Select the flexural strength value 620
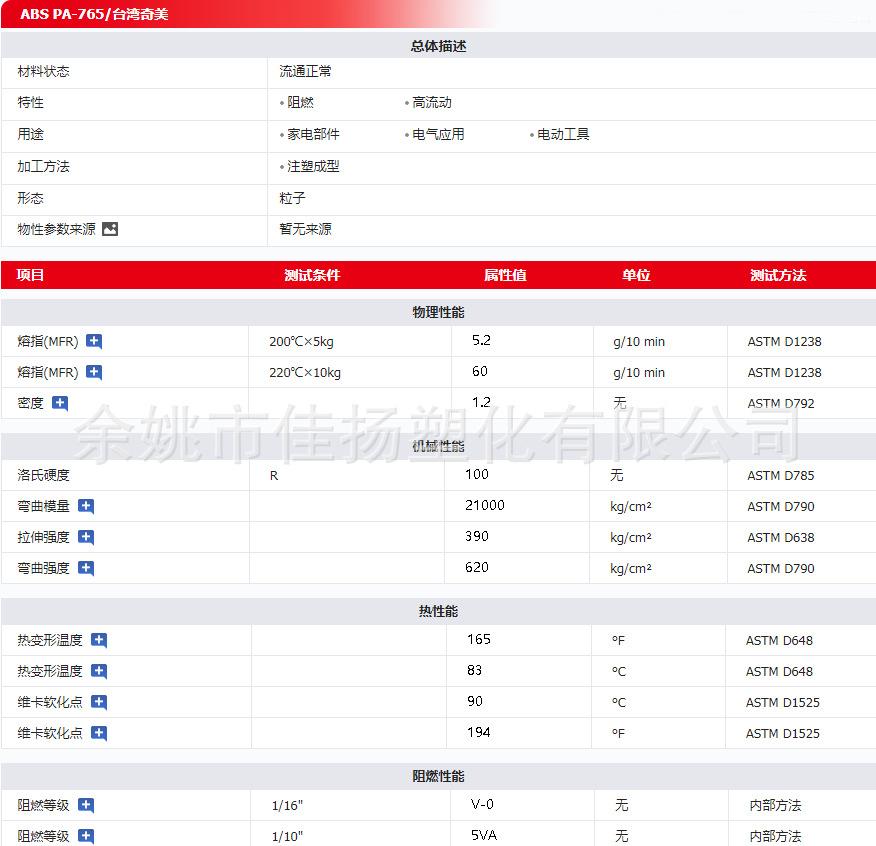 [x=477, y=568]
